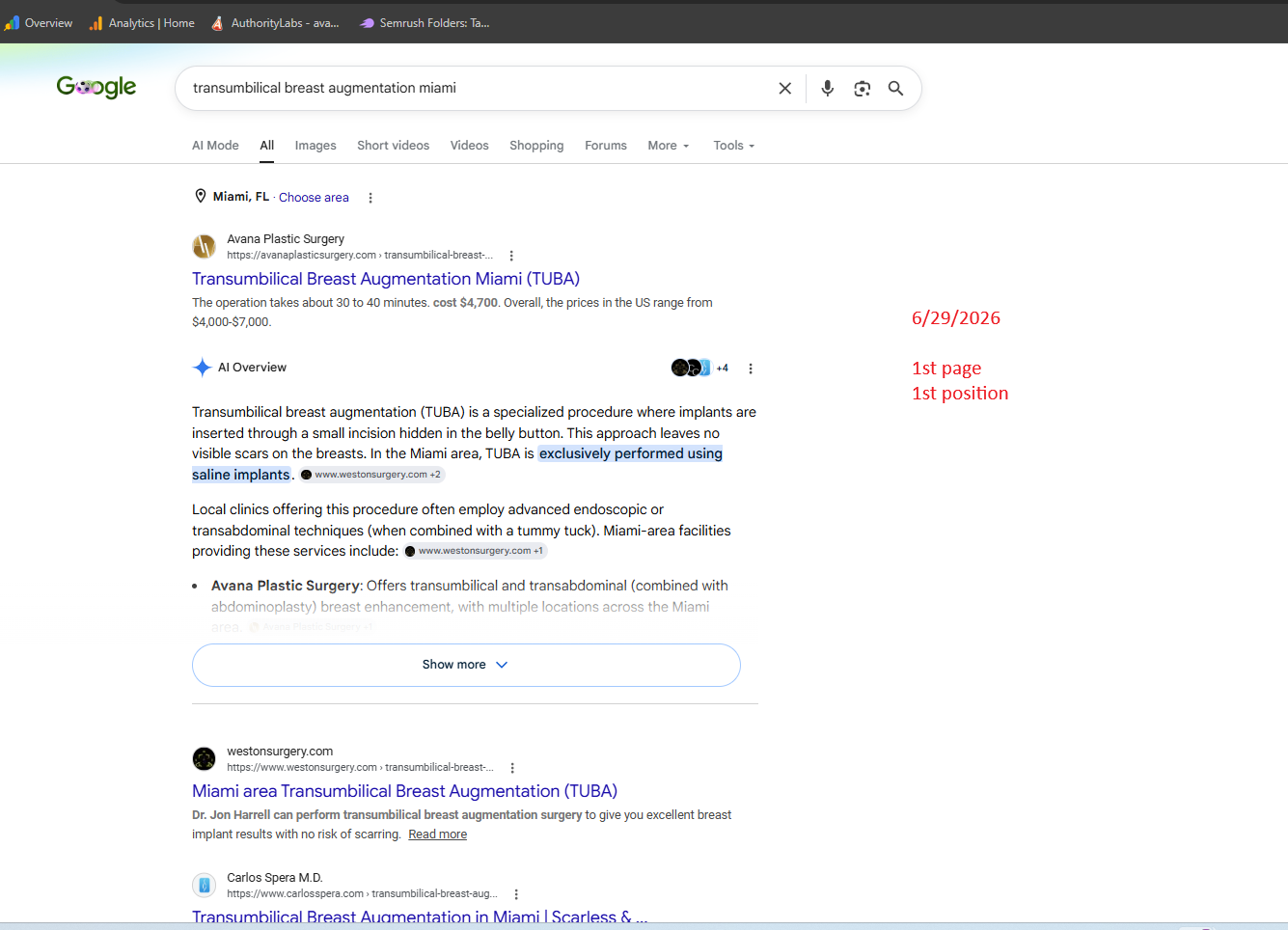Switch to Shopping tab
Image resolution: width=1288 pixels, height=930 pixels.
536,146
